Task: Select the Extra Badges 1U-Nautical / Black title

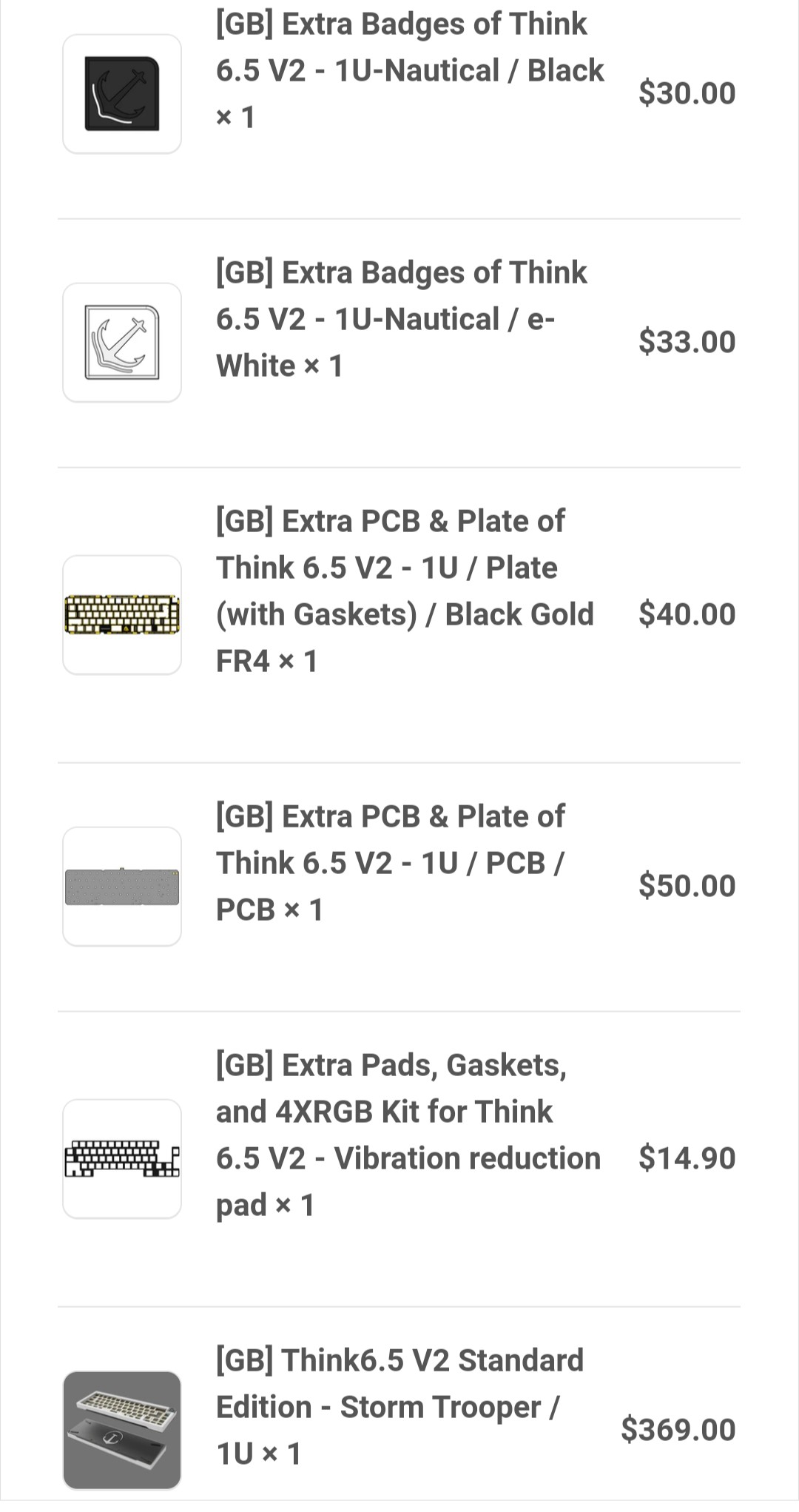Action: pos(410,70)
